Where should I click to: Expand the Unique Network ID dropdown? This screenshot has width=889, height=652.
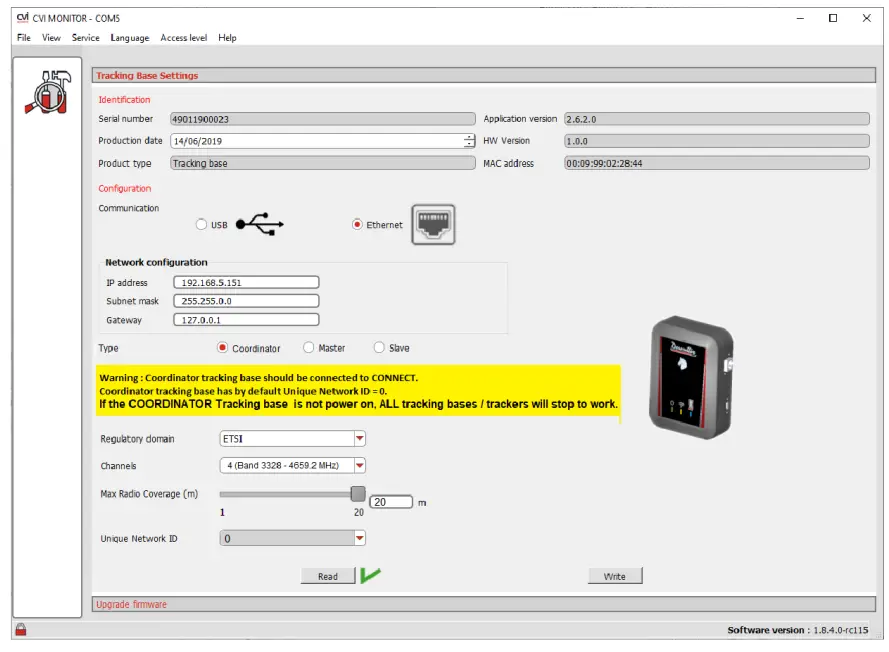click(x=361, y=537)
